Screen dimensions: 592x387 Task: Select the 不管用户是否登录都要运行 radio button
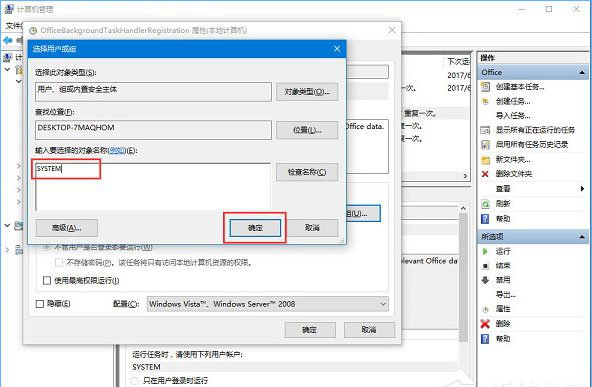[x=47, y=247]
